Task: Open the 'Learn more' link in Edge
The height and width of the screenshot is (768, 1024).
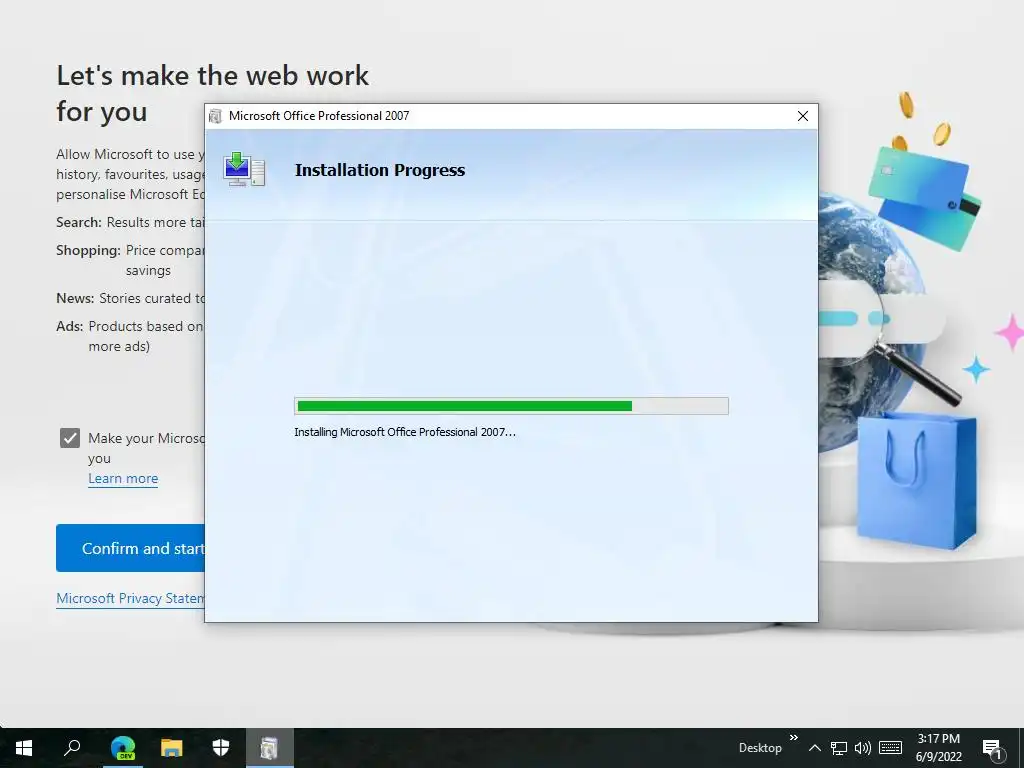Action: pyautogui.click(x=123, y=479)
